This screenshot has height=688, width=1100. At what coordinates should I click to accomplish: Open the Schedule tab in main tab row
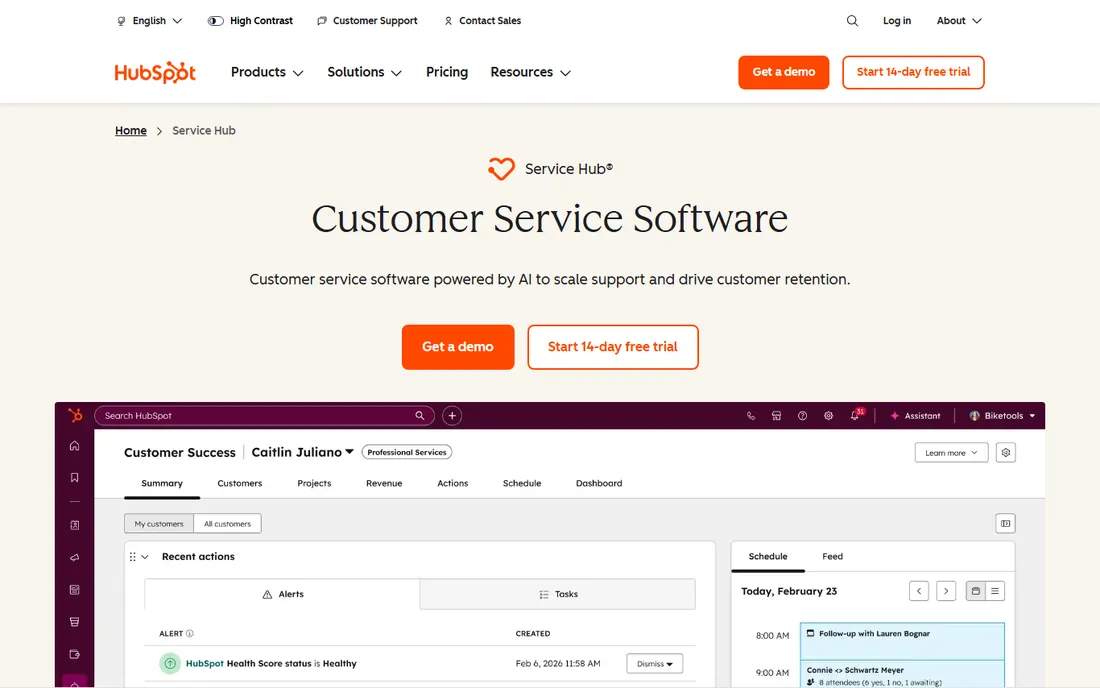click(522, 483)
